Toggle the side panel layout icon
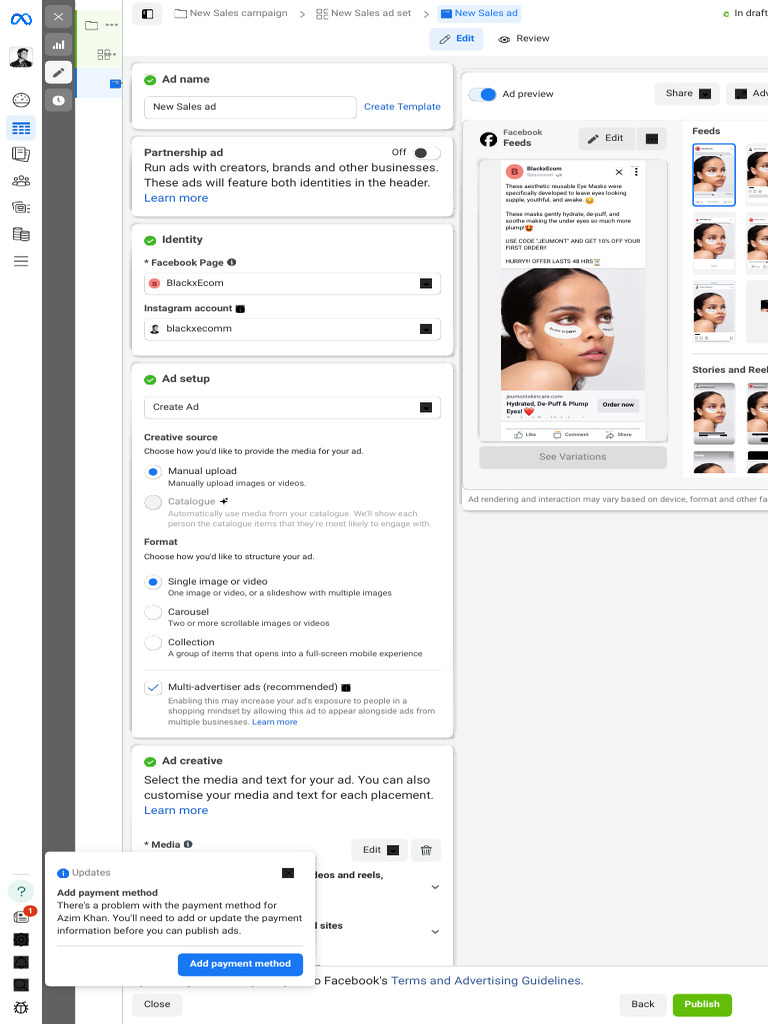 (148, 14)
